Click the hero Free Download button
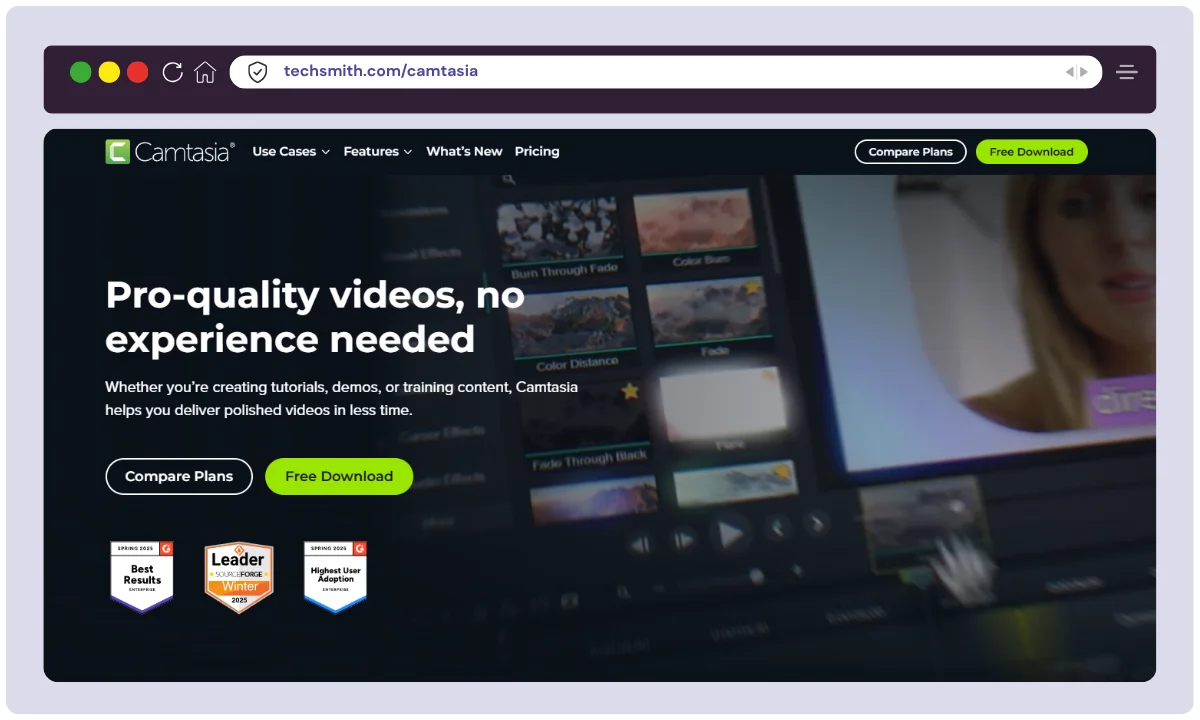The height and width of the screenshot is (720, 1200). 339,476
